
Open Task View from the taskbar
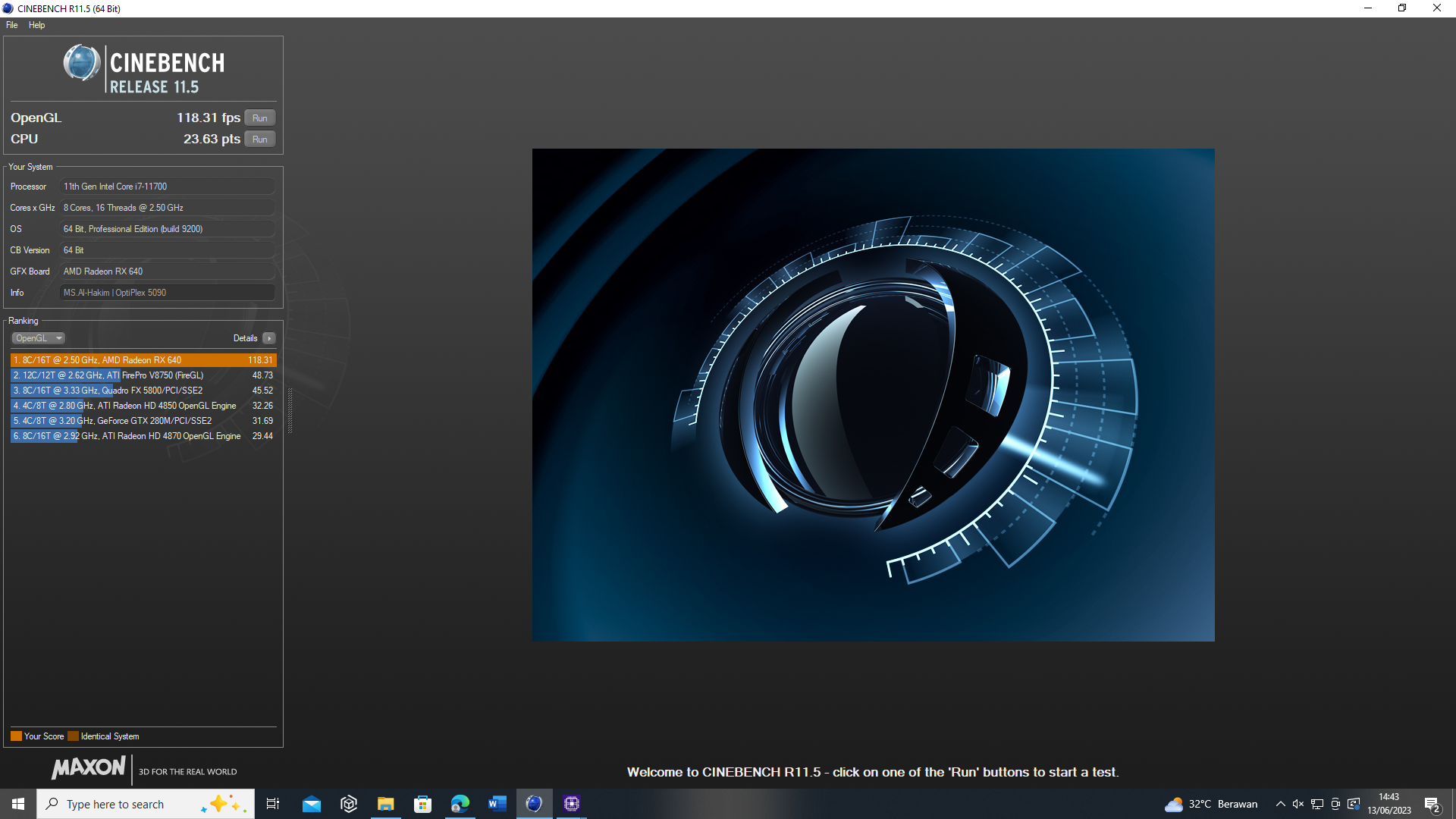point(273,804)
